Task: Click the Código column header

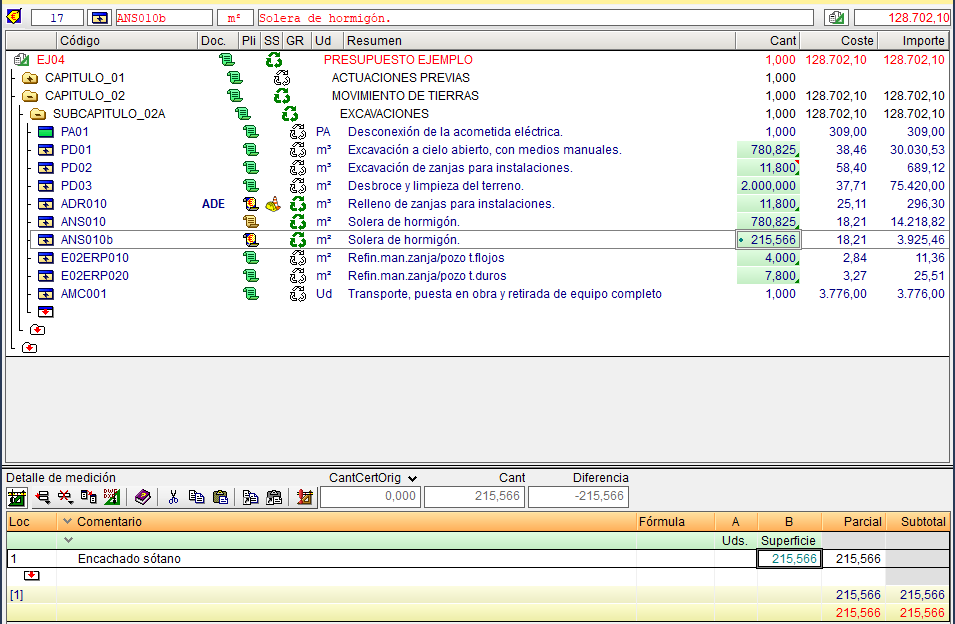Action: [80, 41]
